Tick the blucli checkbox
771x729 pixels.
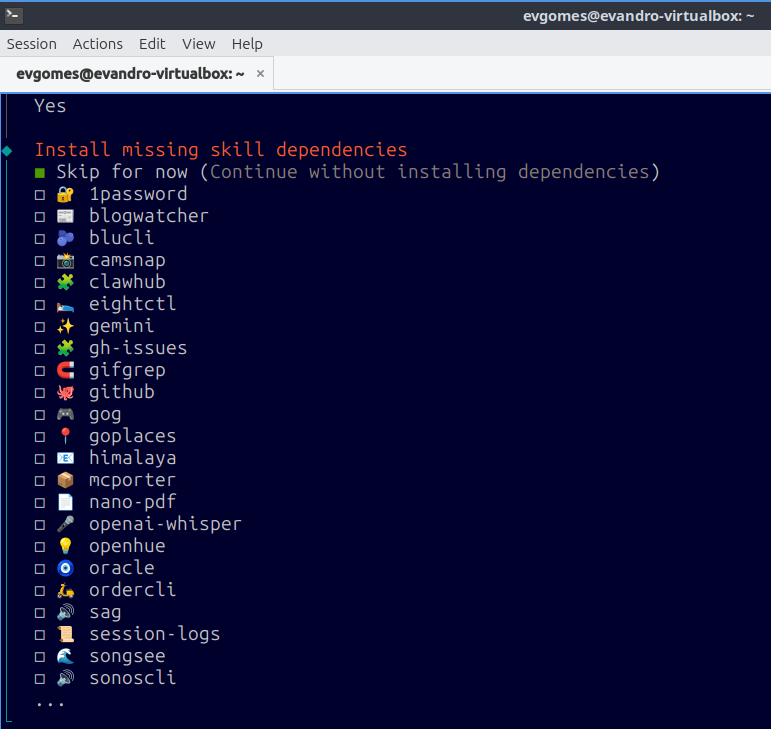pyautogui.click(x=40, y=239)
